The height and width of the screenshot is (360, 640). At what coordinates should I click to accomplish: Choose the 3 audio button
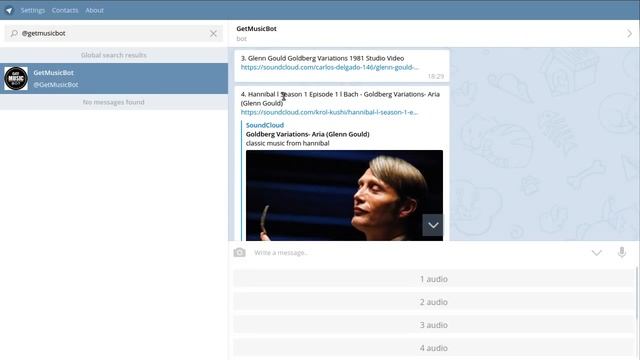coord(433,325)
